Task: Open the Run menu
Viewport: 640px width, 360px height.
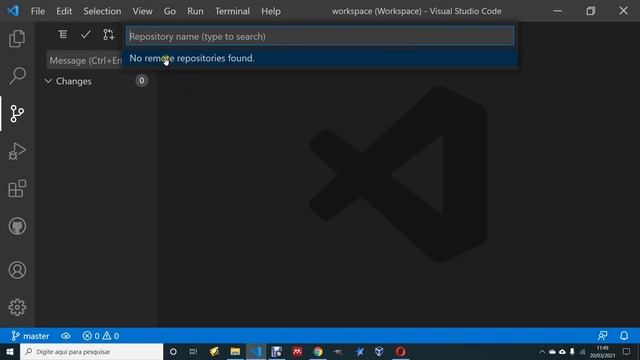Action: click(195, 11)
